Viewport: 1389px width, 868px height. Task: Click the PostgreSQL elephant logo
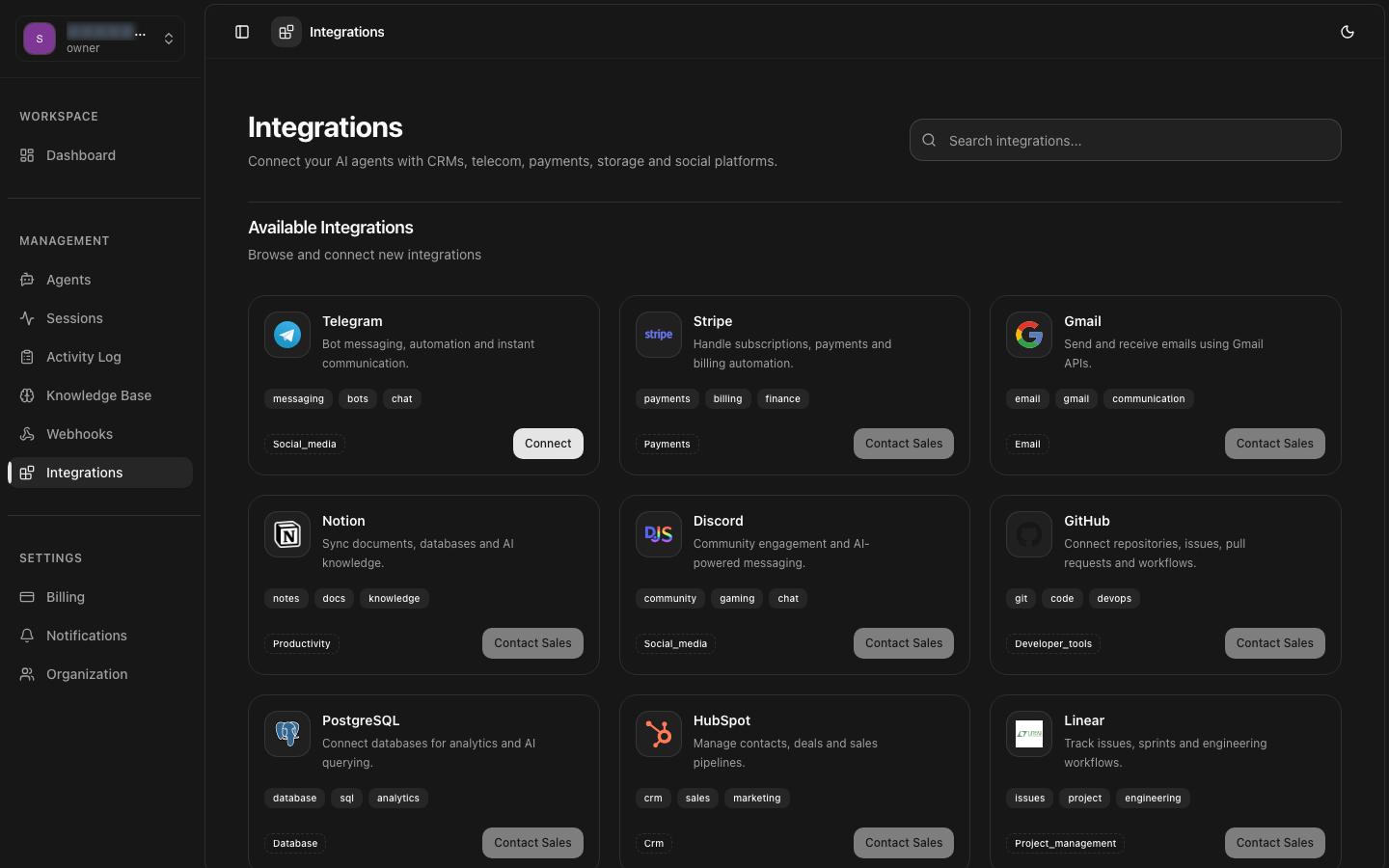[x=287, y=734]
